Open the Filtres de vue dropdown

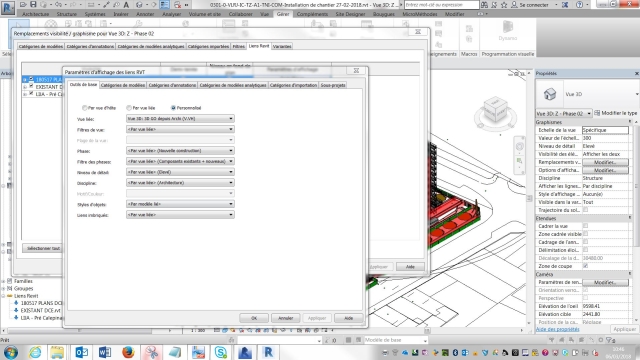180,129
